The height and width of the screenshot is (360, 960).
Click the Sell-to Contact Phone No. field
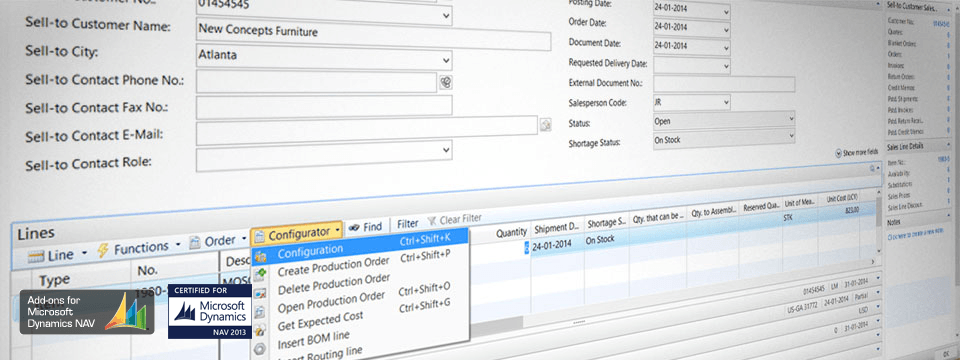(x=316, y=82)
